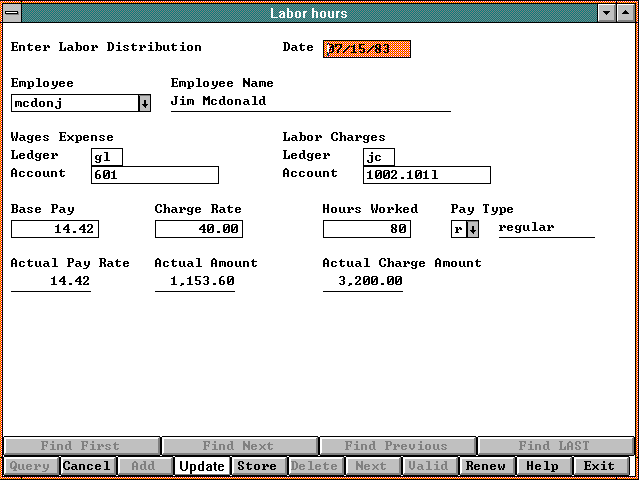Click the Employee code text box
Screen dimensions: 639x480
pyautogui.click(x=73, y=103)
